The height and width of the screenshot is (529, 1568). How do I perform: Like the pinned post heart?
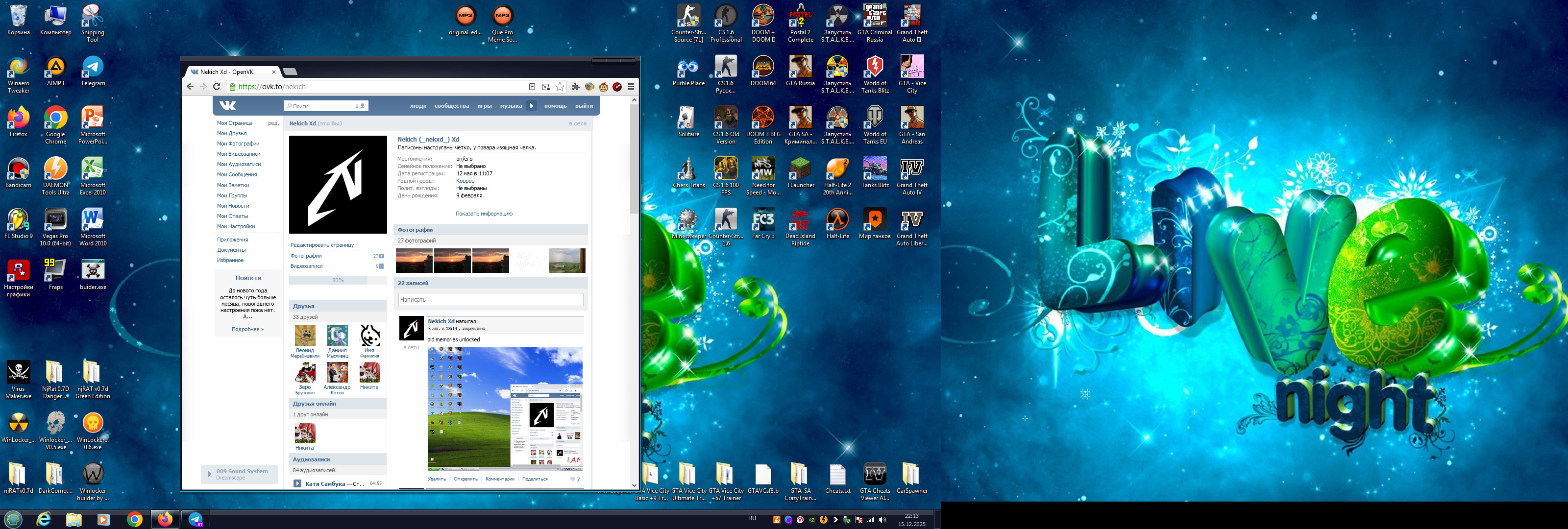tap(573, 479)
